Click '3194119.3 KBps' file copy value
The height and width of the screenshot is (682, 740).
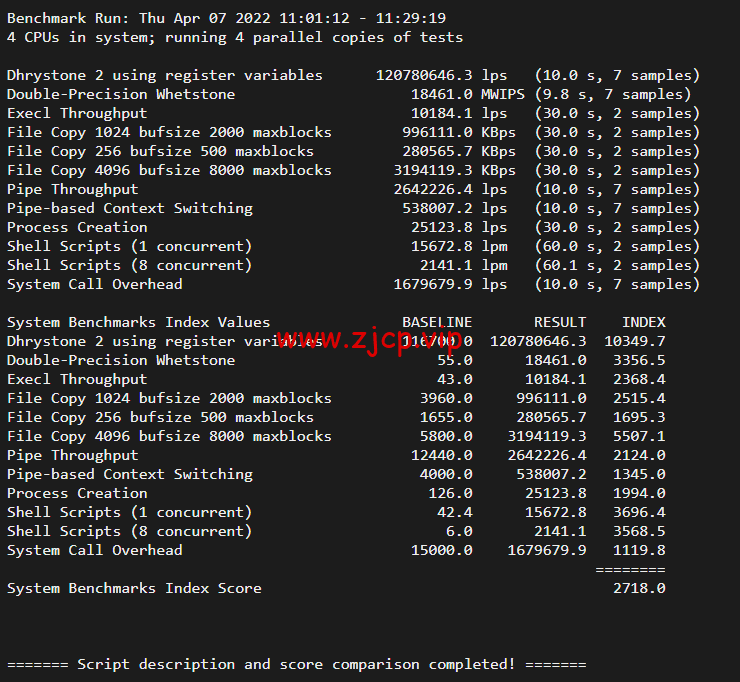tap(454, 170)
